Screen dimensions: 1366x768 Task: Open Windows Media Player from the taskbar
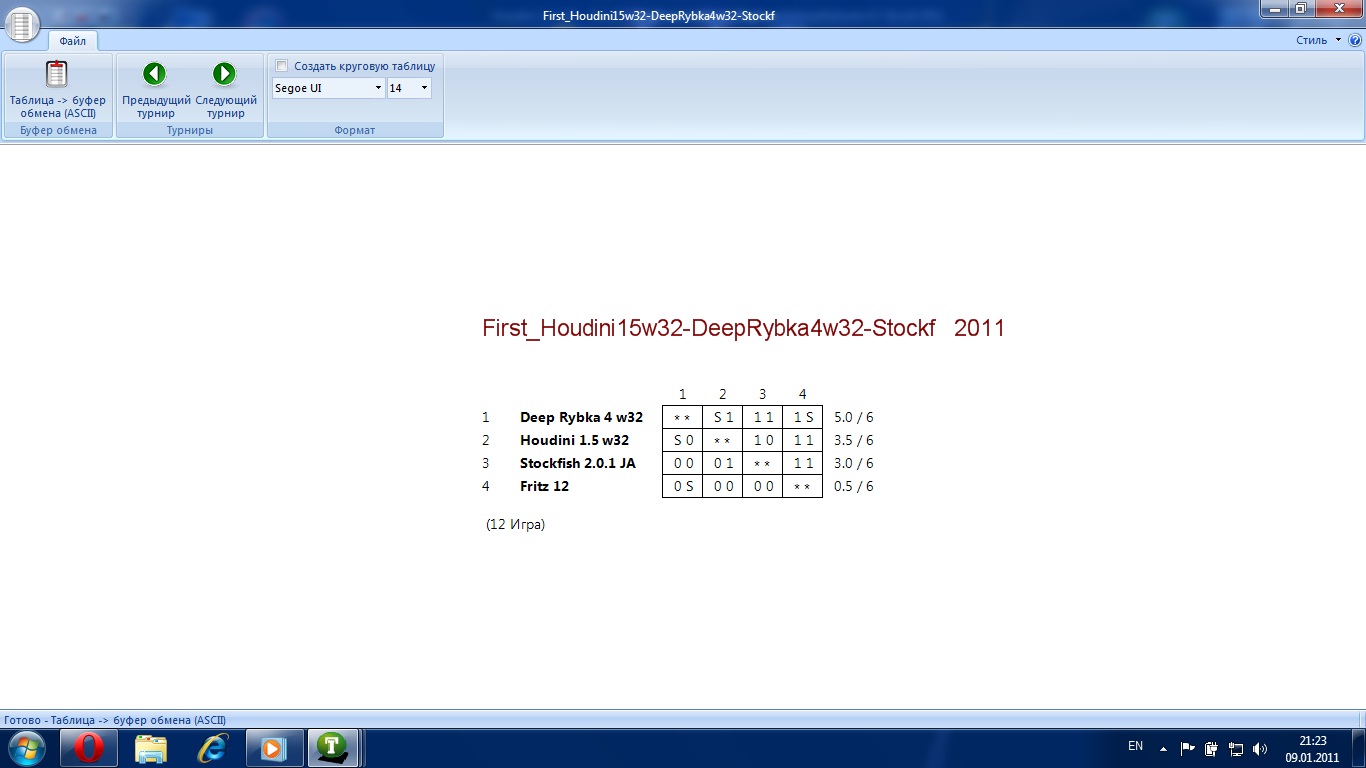[272, 747]
